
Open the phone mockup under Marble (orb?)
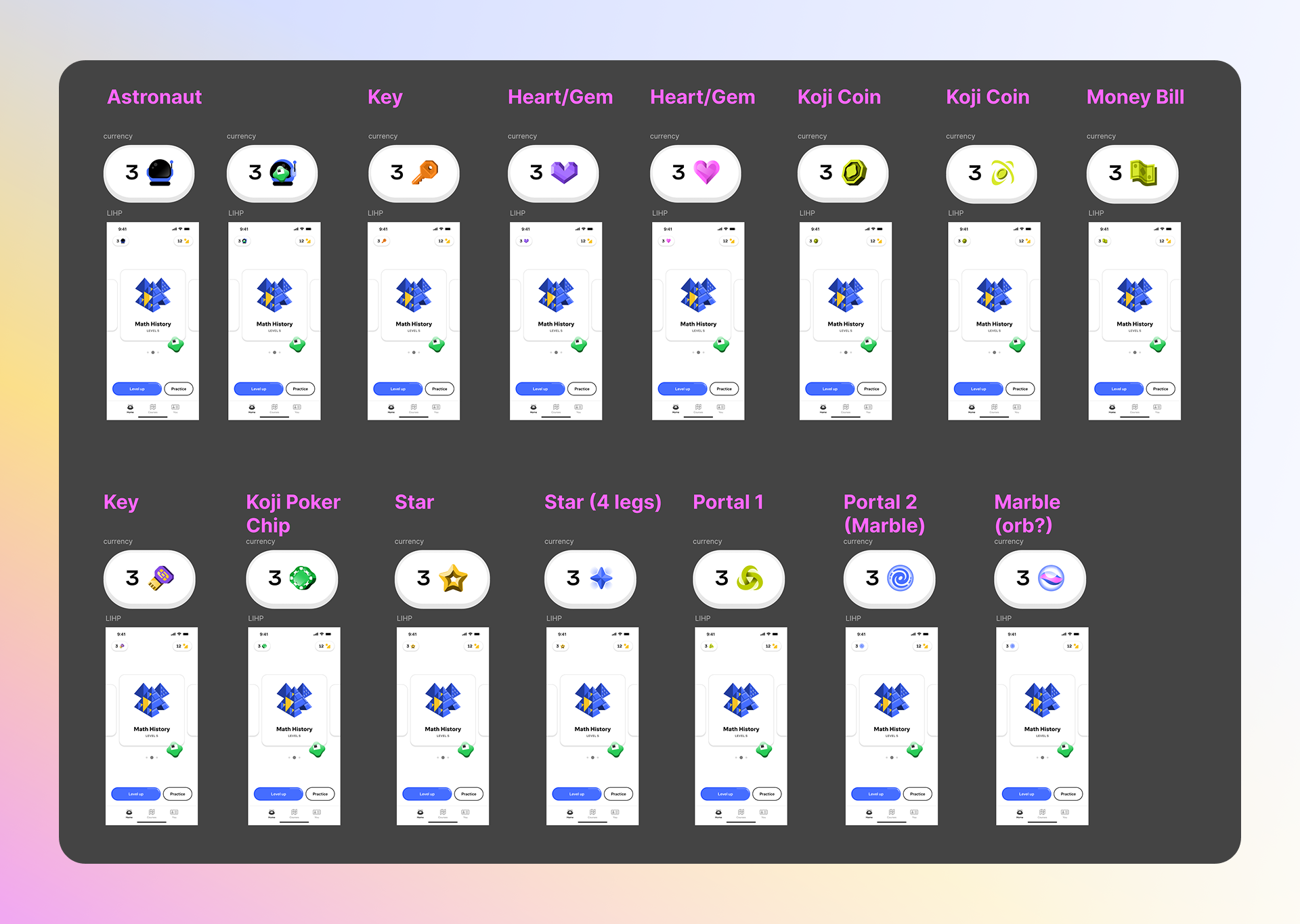[x=1042, y=726]
